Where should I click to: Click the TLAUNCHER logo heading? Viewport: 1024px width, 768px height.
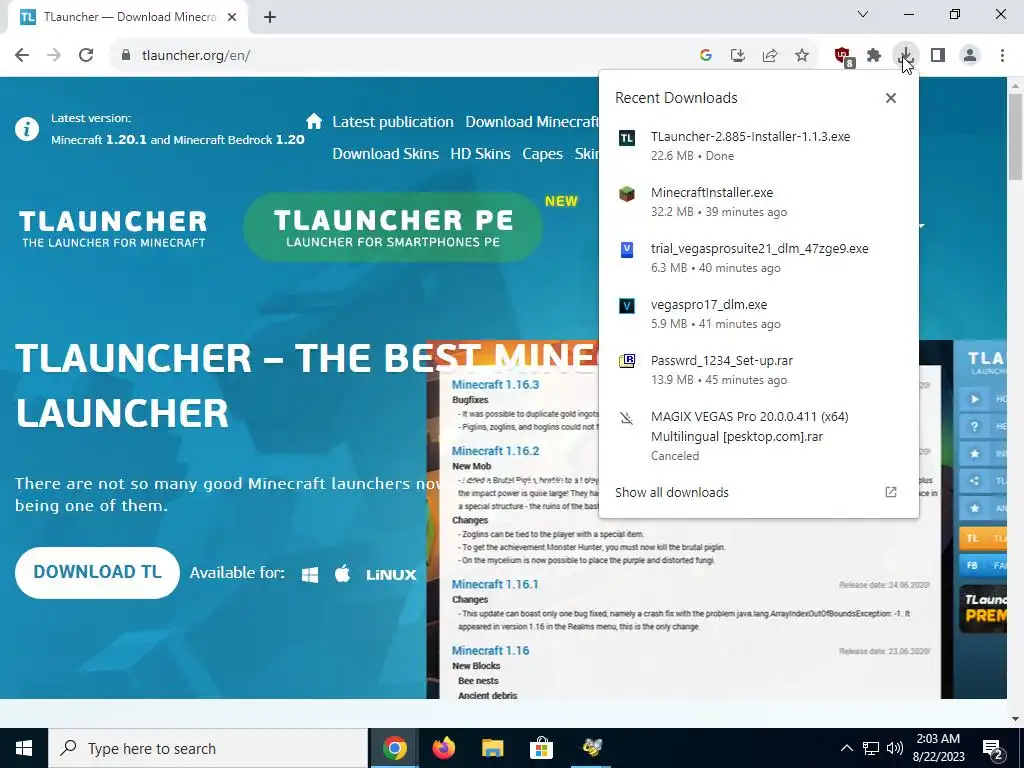pos(113,228)
